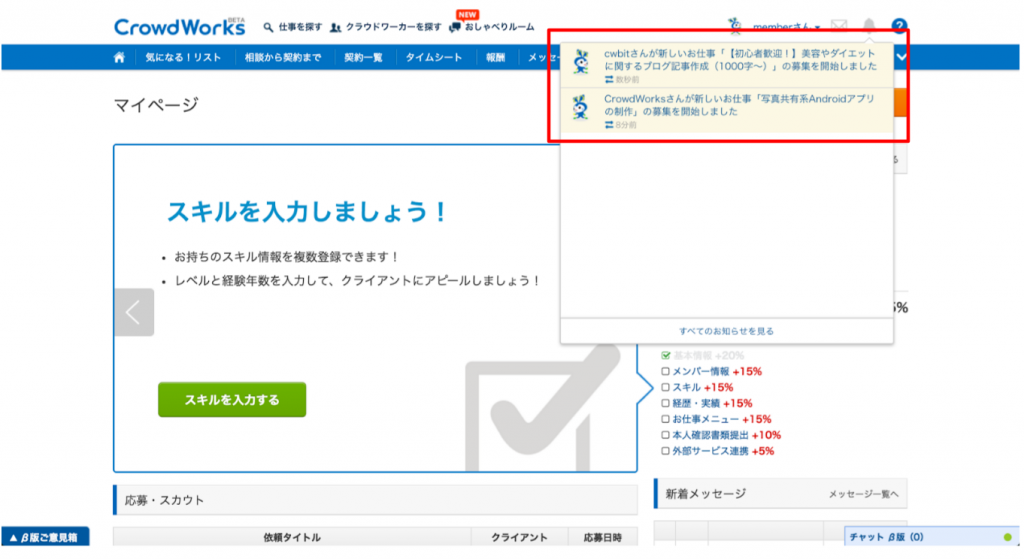Click the home icon in the navigation bar
1024x559 pixels.
pyautogui.click(x=120, y=58)
